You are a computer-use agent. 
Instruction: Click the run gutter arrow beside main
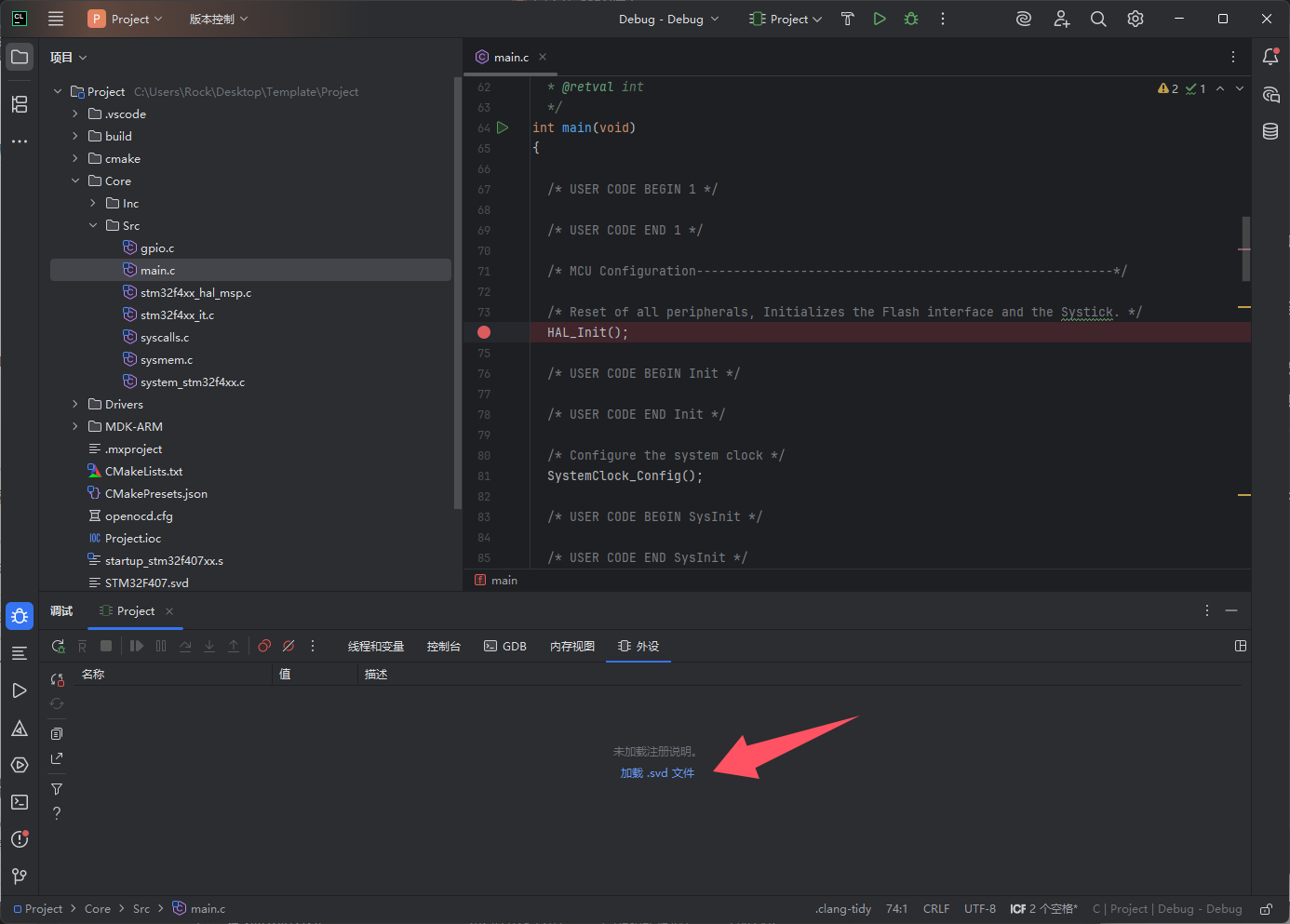tap(503, 127)
